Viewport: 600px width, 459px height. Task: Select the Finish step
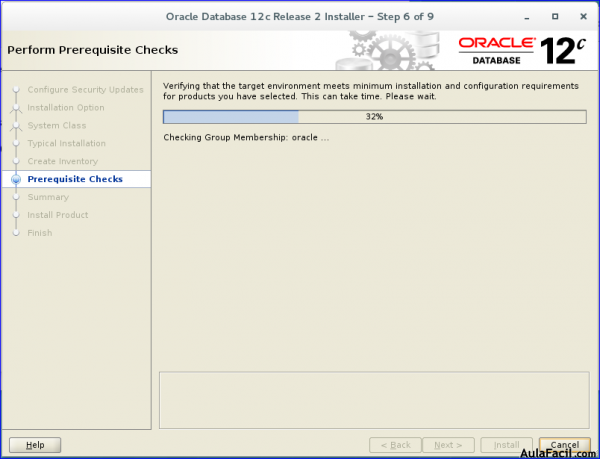point(40,233)
